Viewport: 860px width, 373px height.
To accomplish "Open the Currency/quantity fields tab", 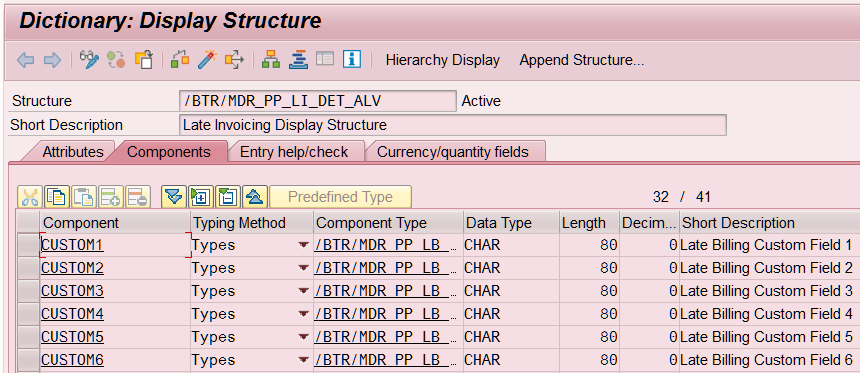I will (x=452, y=152).
